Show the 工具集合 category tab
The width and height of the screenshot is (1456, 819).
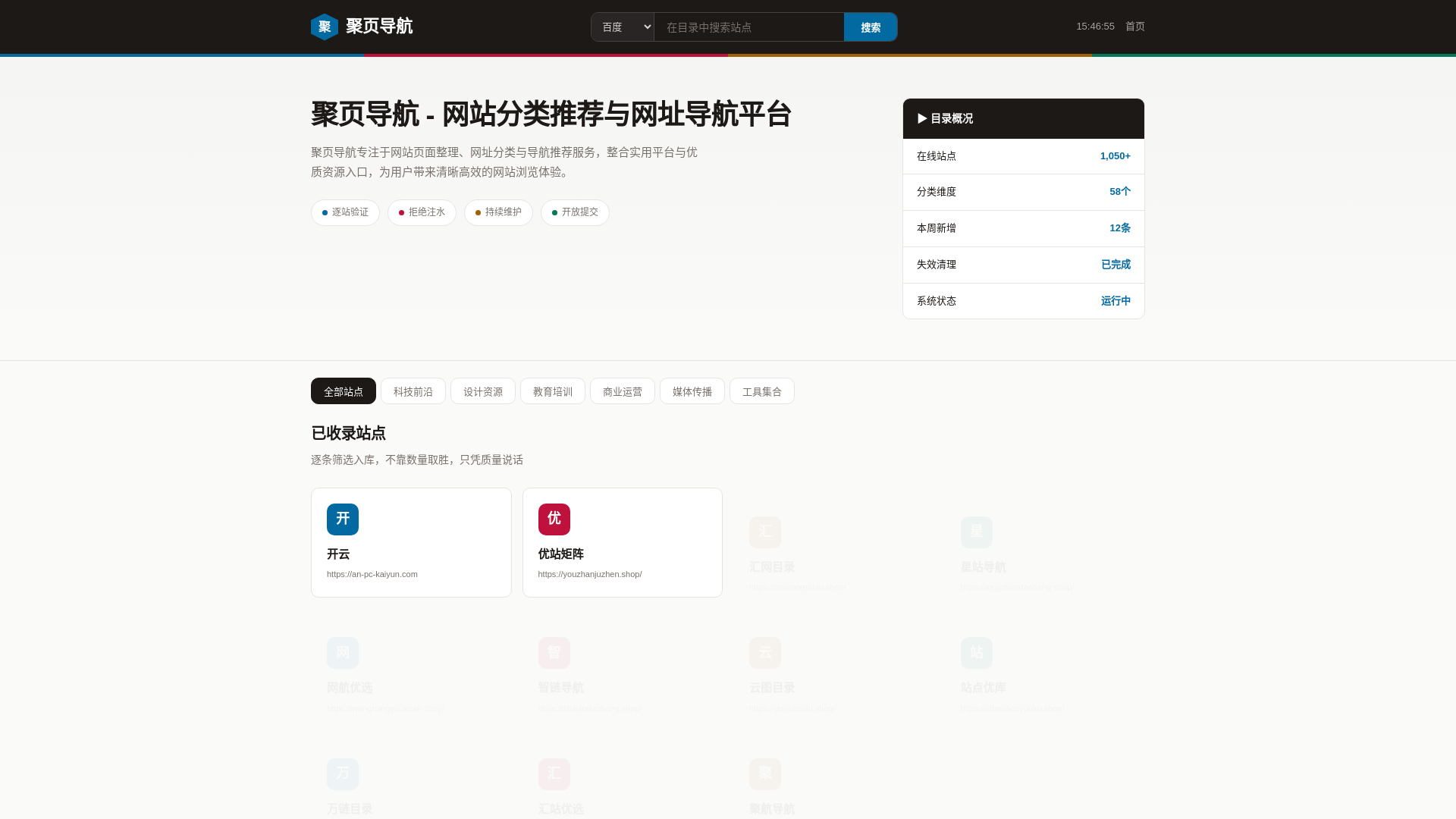click(x=762, y=391)
